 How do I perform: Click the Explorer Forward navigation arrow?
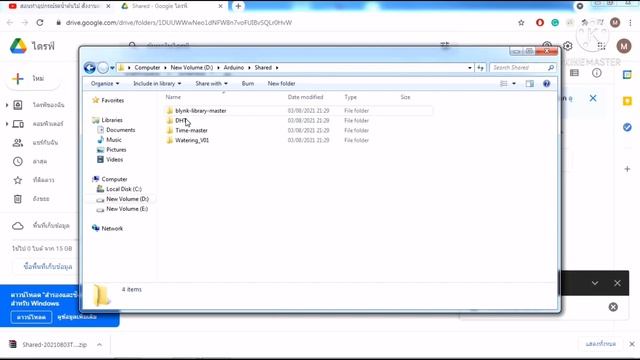point(103,68)
